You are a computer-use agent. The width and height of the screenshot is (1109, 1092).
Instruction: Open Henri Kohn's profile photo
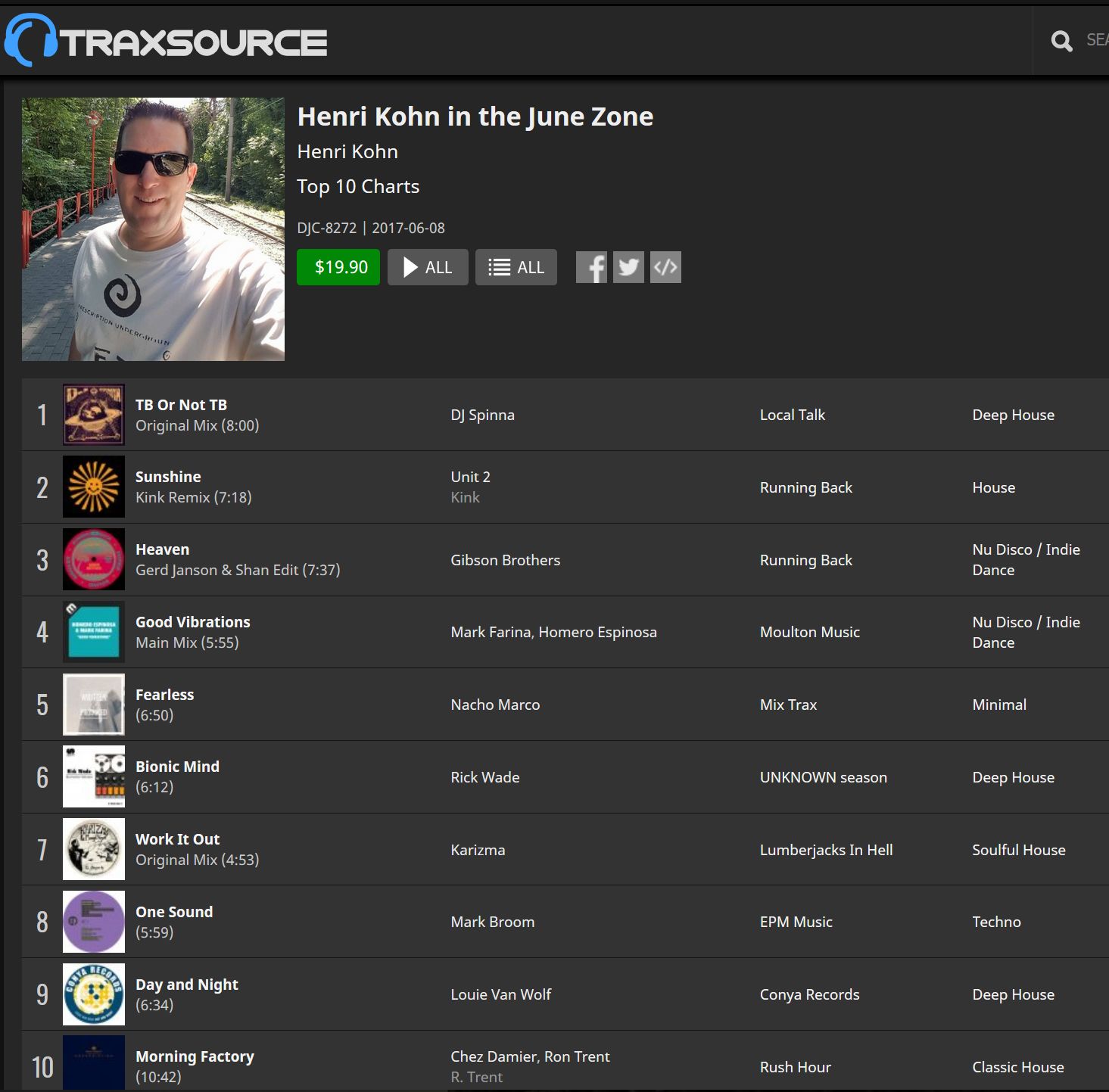click(x=153, y=229)
